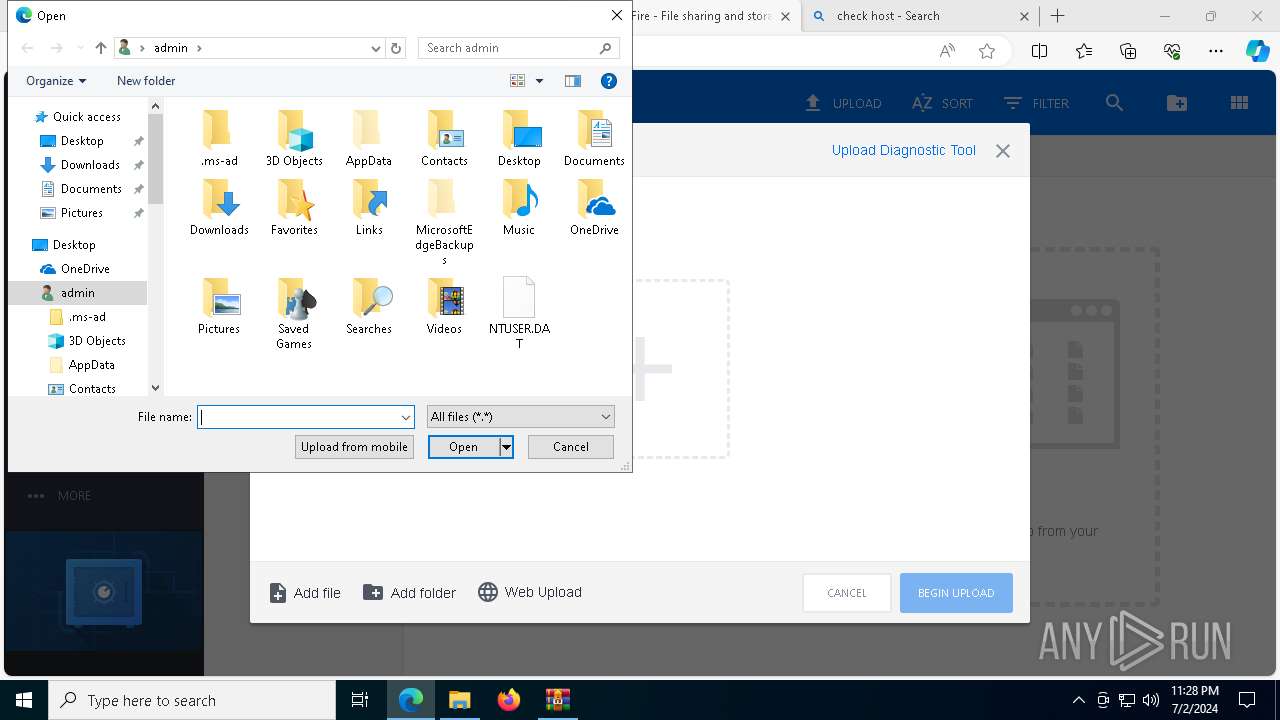The height and width of the screenshot is (720, 1280).
Task: Click the Search admin box
Action: (519, 48)
